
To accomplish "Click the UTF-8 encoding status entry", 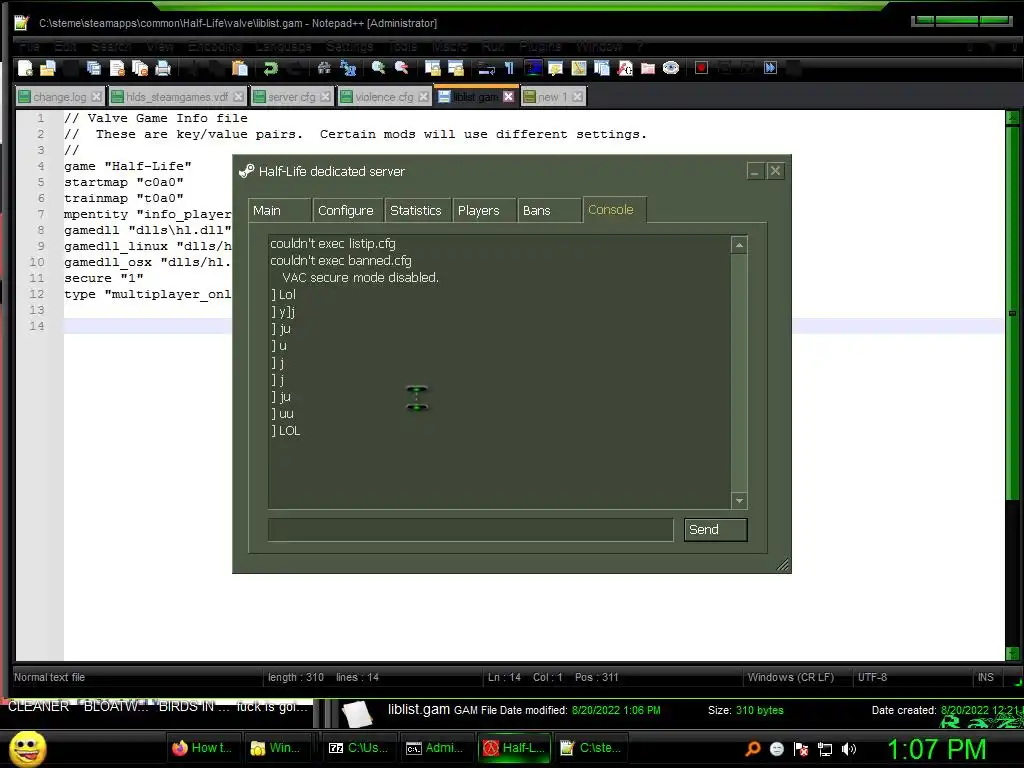I will click(872, 677).
